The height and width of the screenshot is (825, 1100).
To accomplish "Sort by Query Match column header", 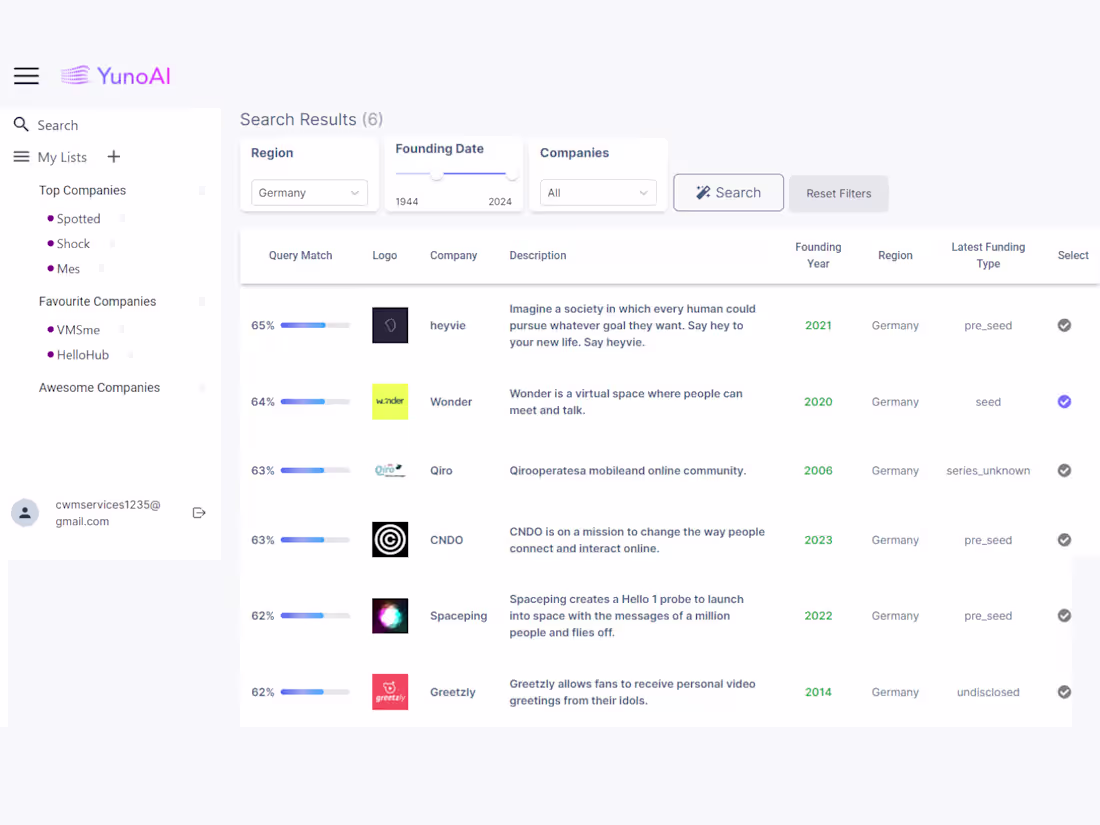I will point(300,255).
